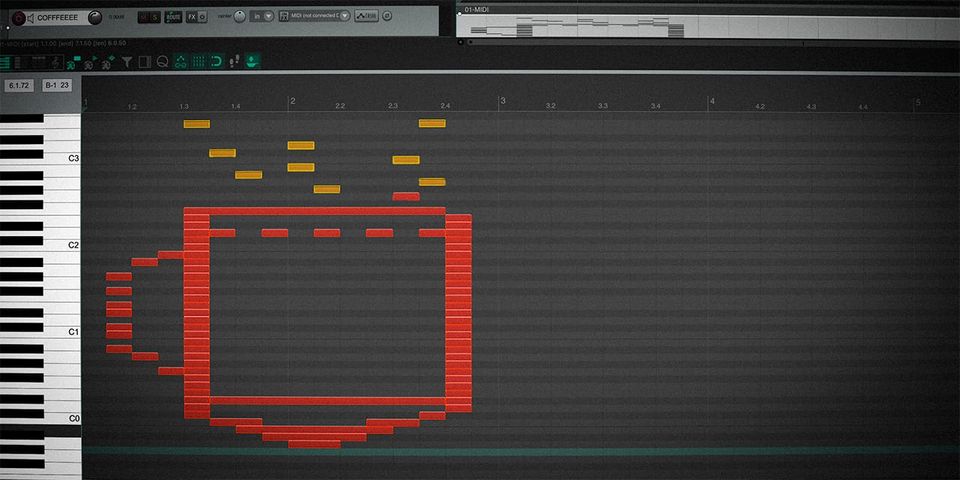Toggle track phase circle button

[x=387, y=16]
